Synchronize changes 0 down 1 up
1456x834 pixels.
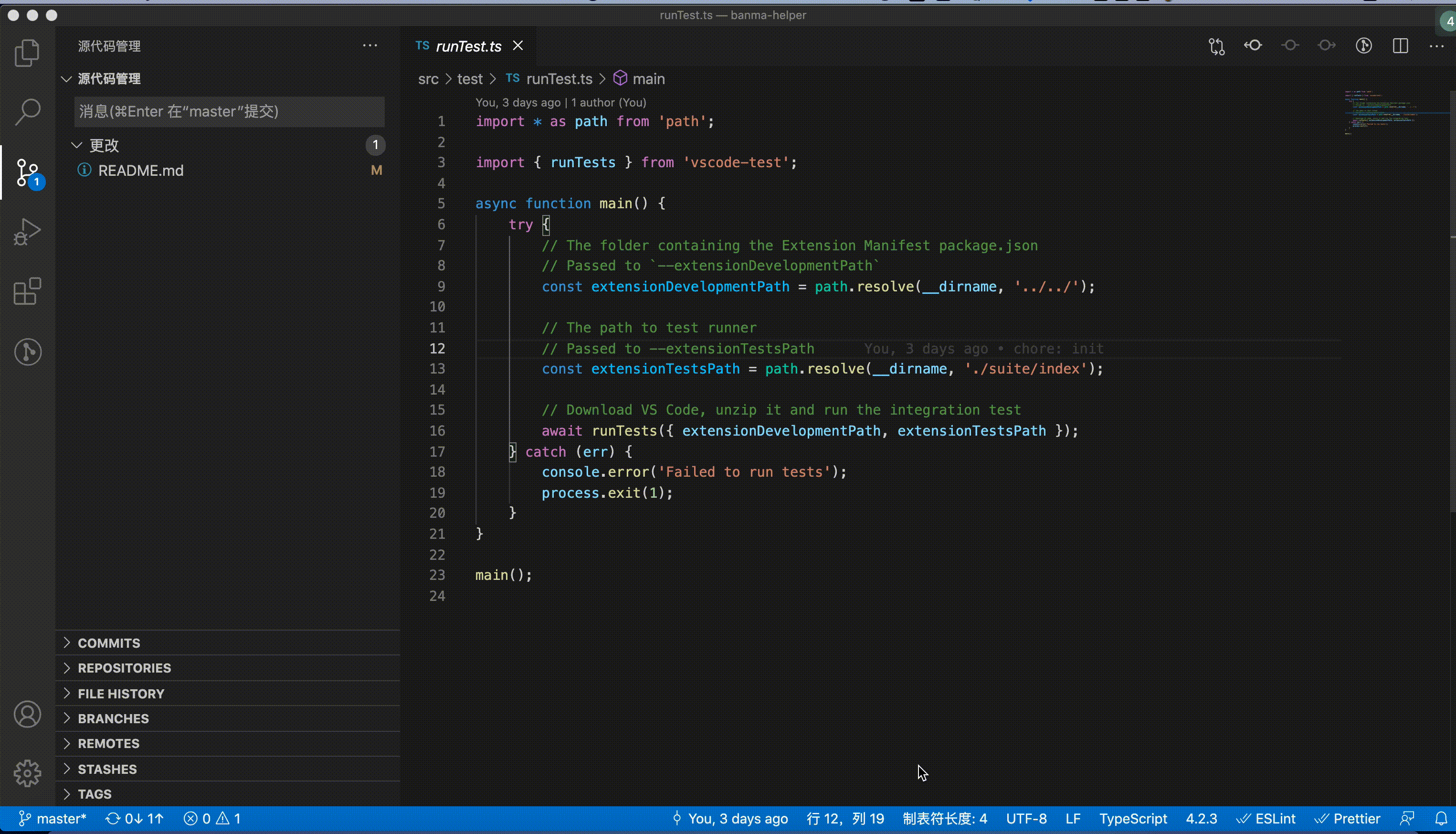coord(135,819)
